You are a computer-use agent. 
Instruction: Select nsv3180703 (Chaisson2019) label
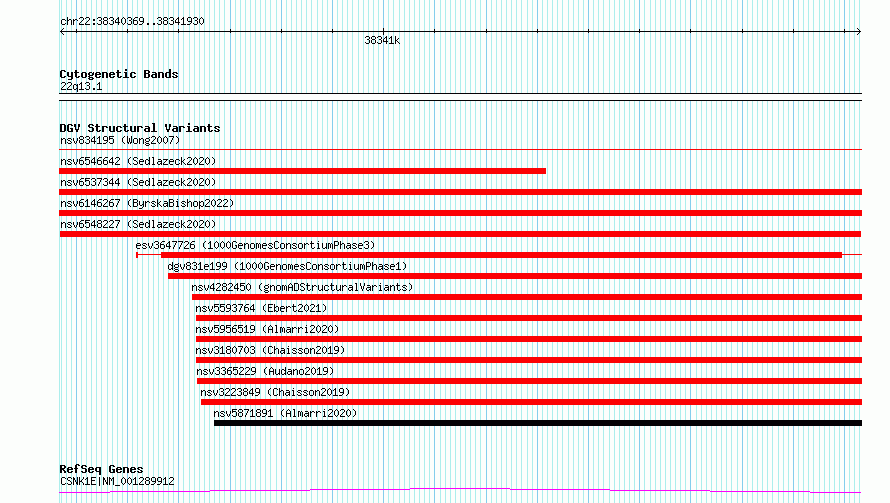point(270,350)
